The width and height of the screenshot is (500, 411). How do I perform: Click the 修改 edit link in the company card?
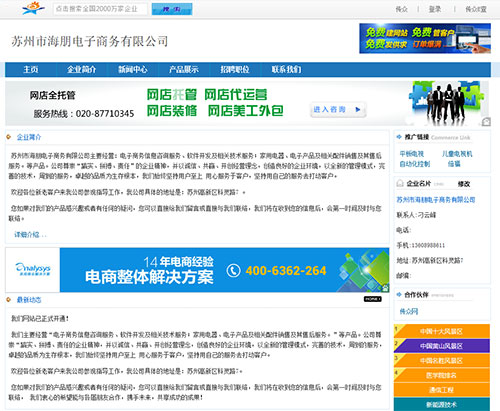pyautogui.click(x=464, y=184)
